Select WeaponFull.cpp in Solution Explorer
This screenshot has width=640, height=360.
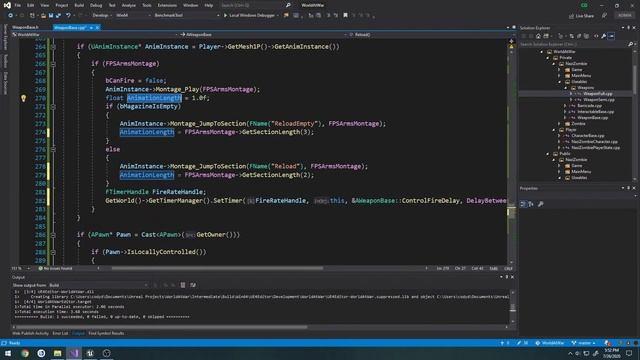coord(598,94)
